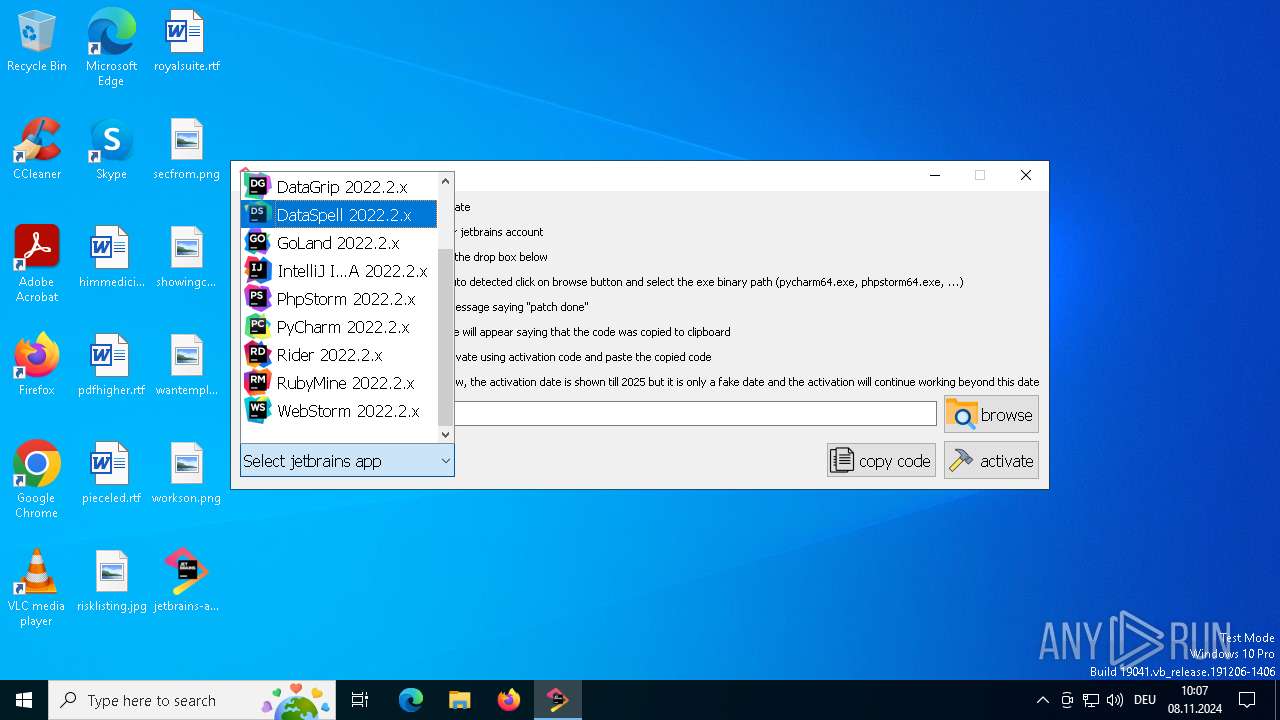Image resolution: width=1280 pixels, height=720 pixels.
Task: Open the Windows Start menu
Action: pos(24,700)
